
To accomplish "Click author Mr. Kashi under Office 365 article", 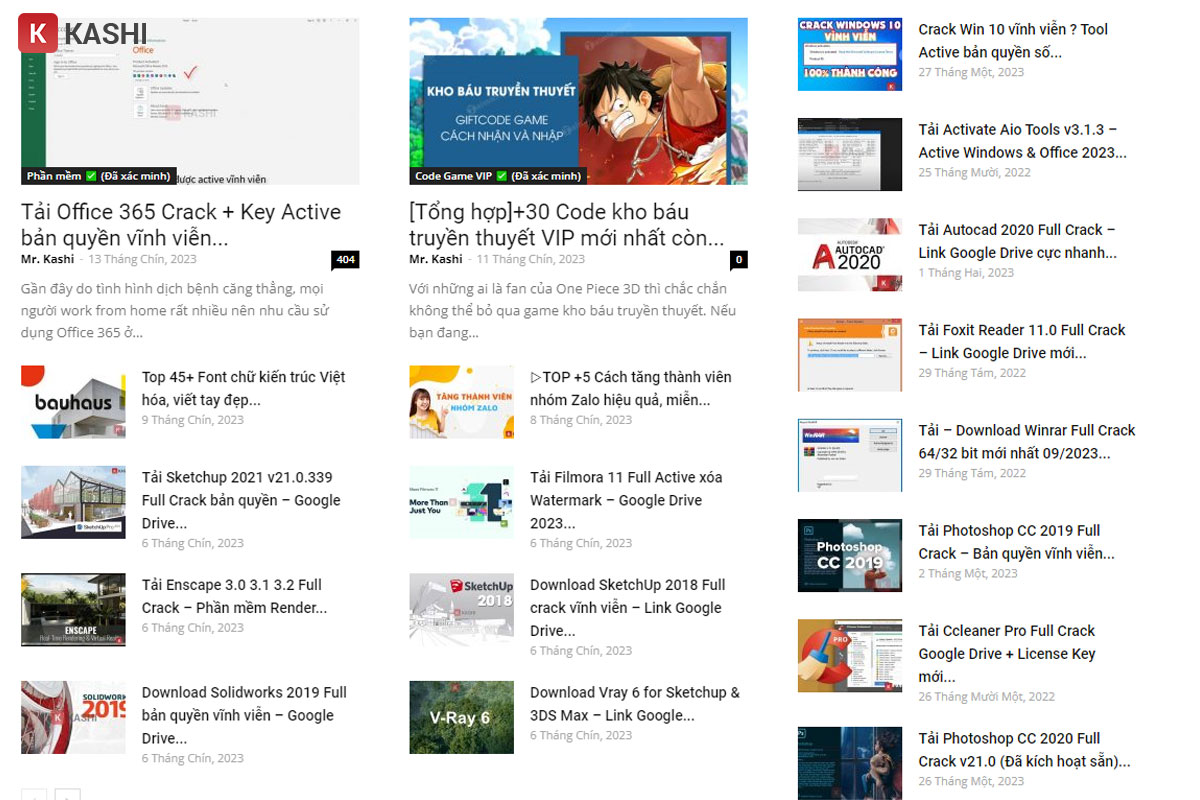I will 47,259.
